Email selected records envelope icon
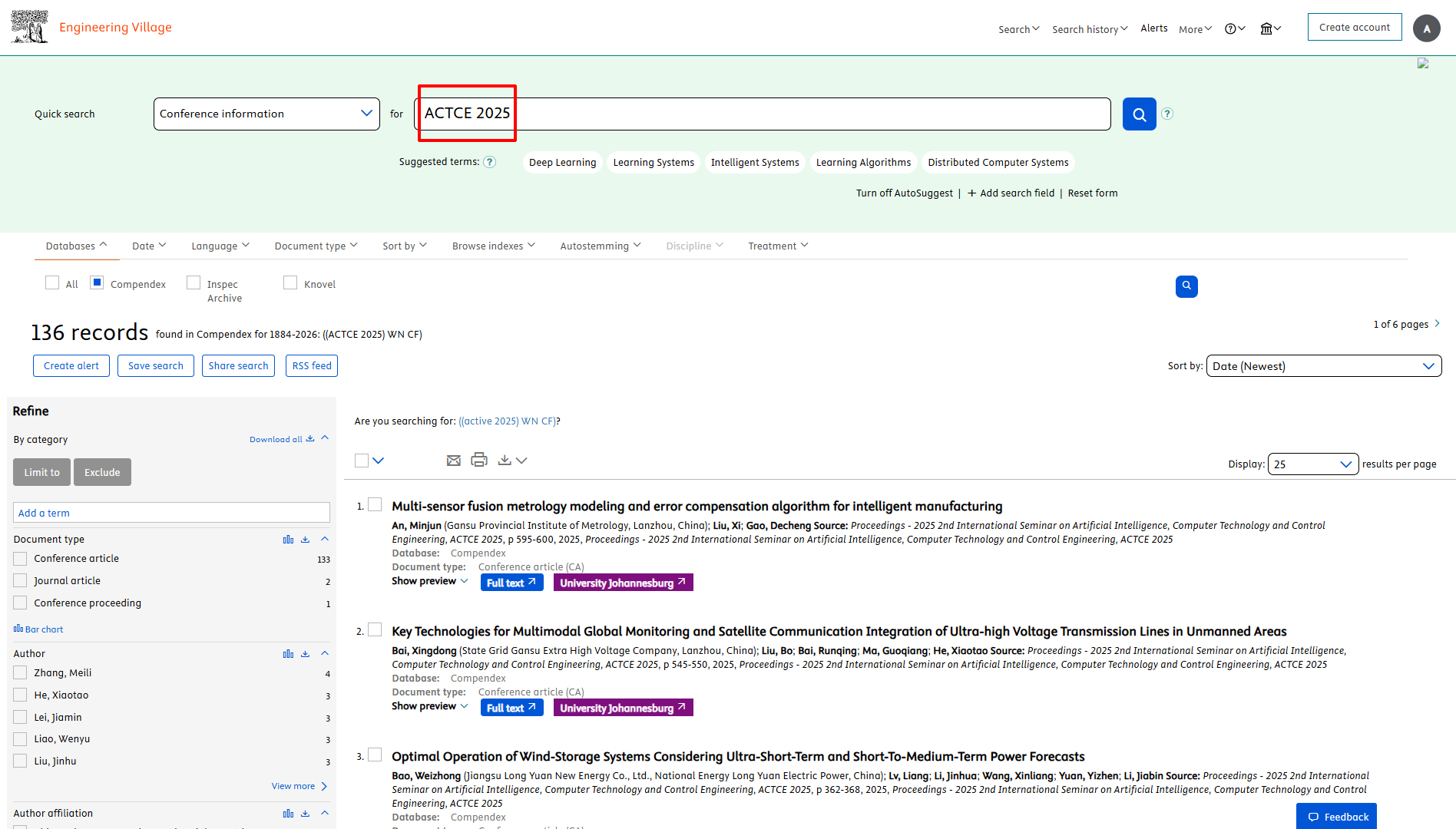This screenshot has width=1456, height=829. [x=454, y=461]
